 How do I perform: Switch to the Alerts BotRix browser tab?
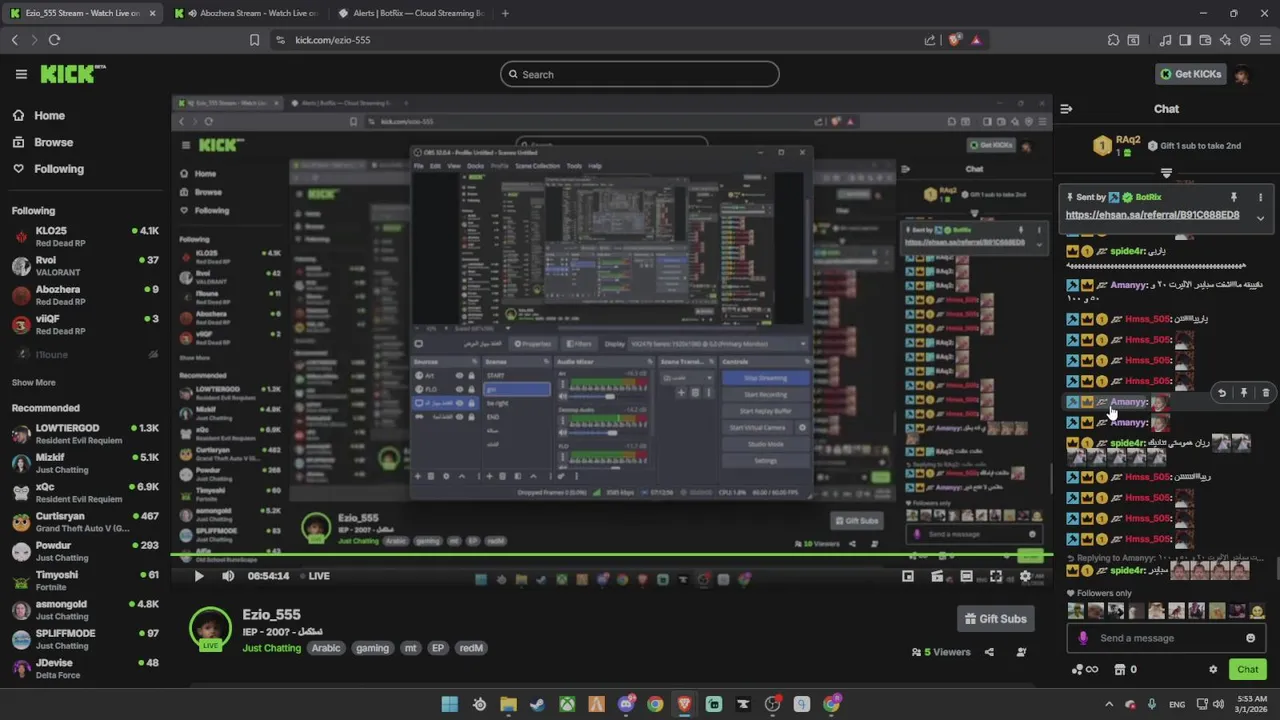pos(410,13)
